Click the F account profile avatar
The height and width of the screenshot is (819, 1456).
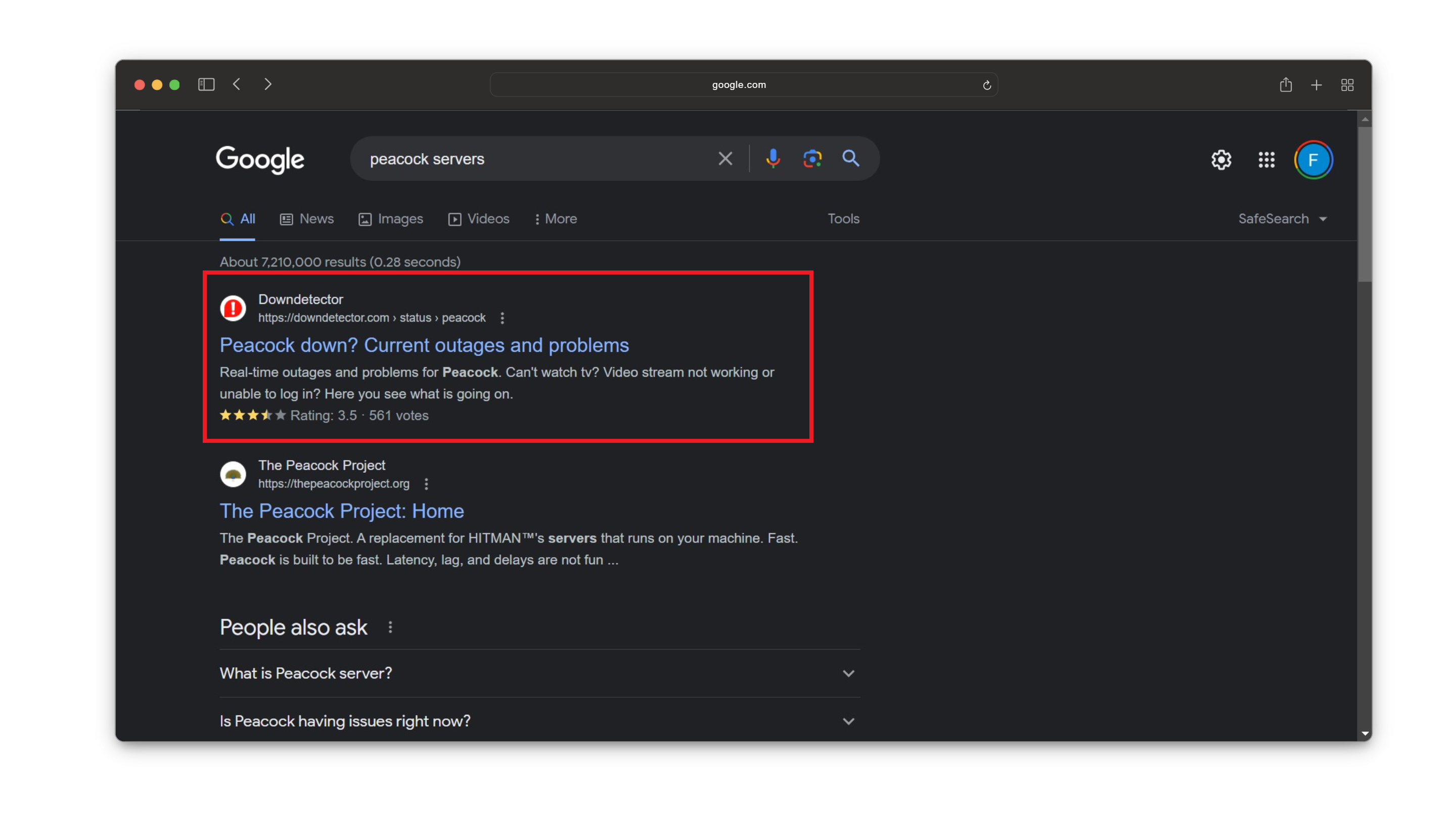pyautogui.click(x=1313, y=160)
